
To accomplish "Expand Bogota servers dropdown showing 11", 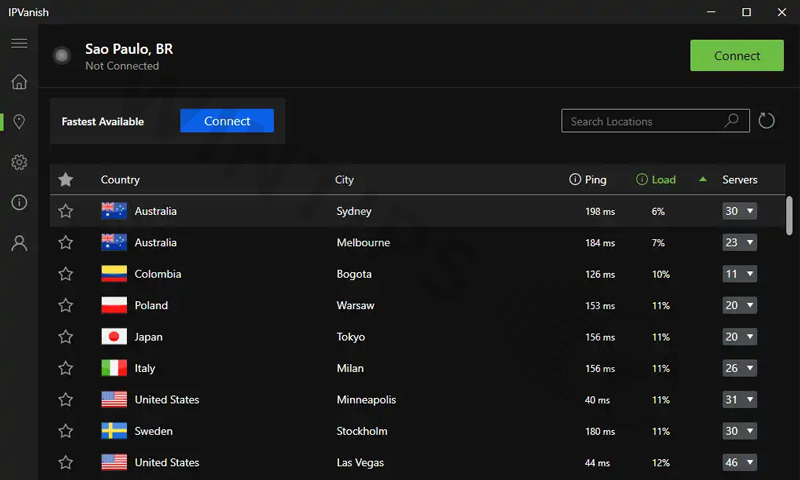I will 739,274.
